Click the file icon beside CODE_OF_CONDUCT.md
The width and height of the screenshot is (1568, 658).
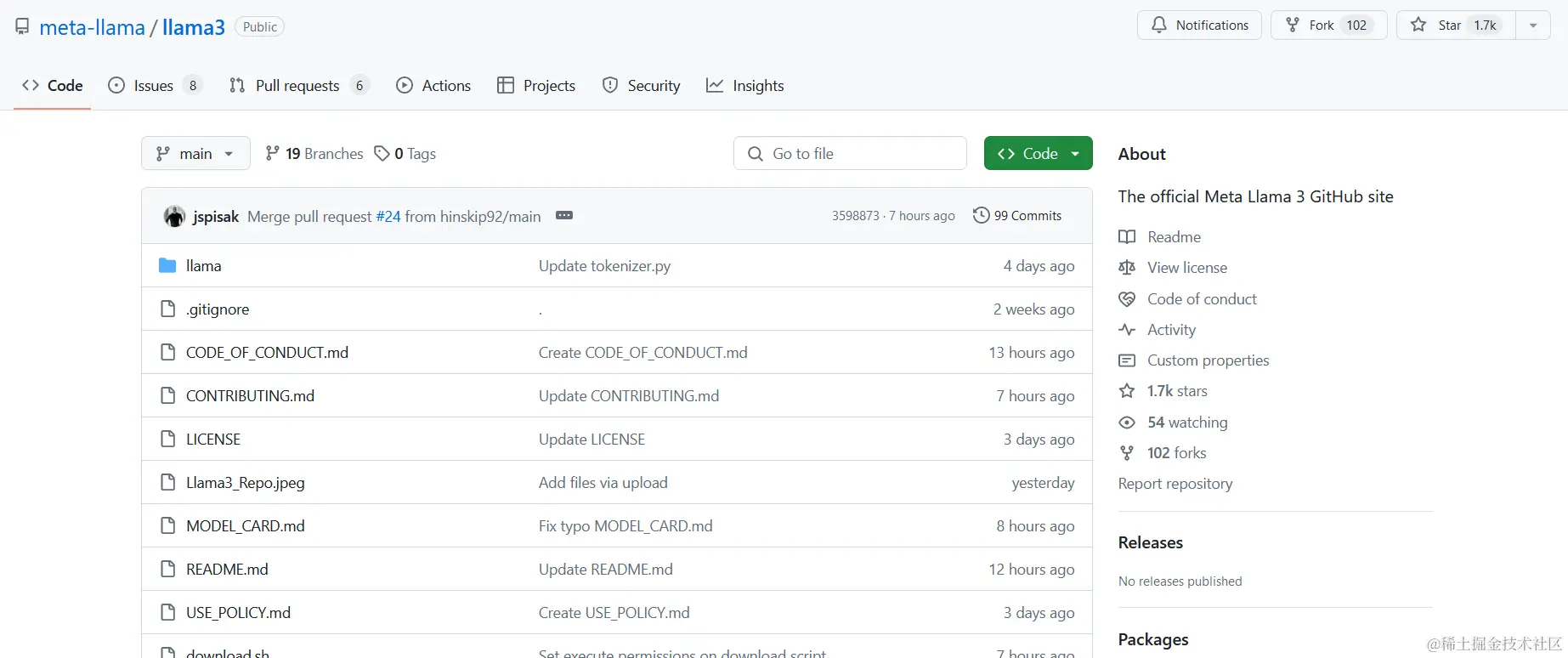click(x=168, y=352)
